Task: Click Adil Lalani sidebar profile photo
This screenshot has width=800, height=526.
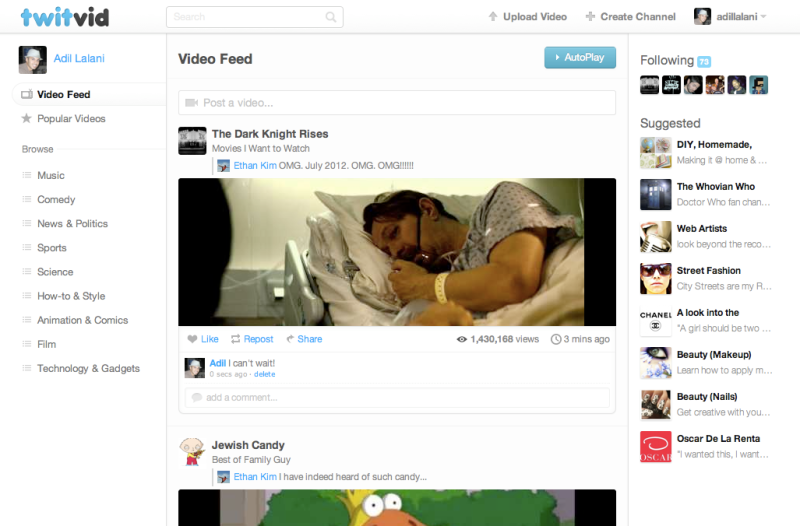Action: click(33, 60)
